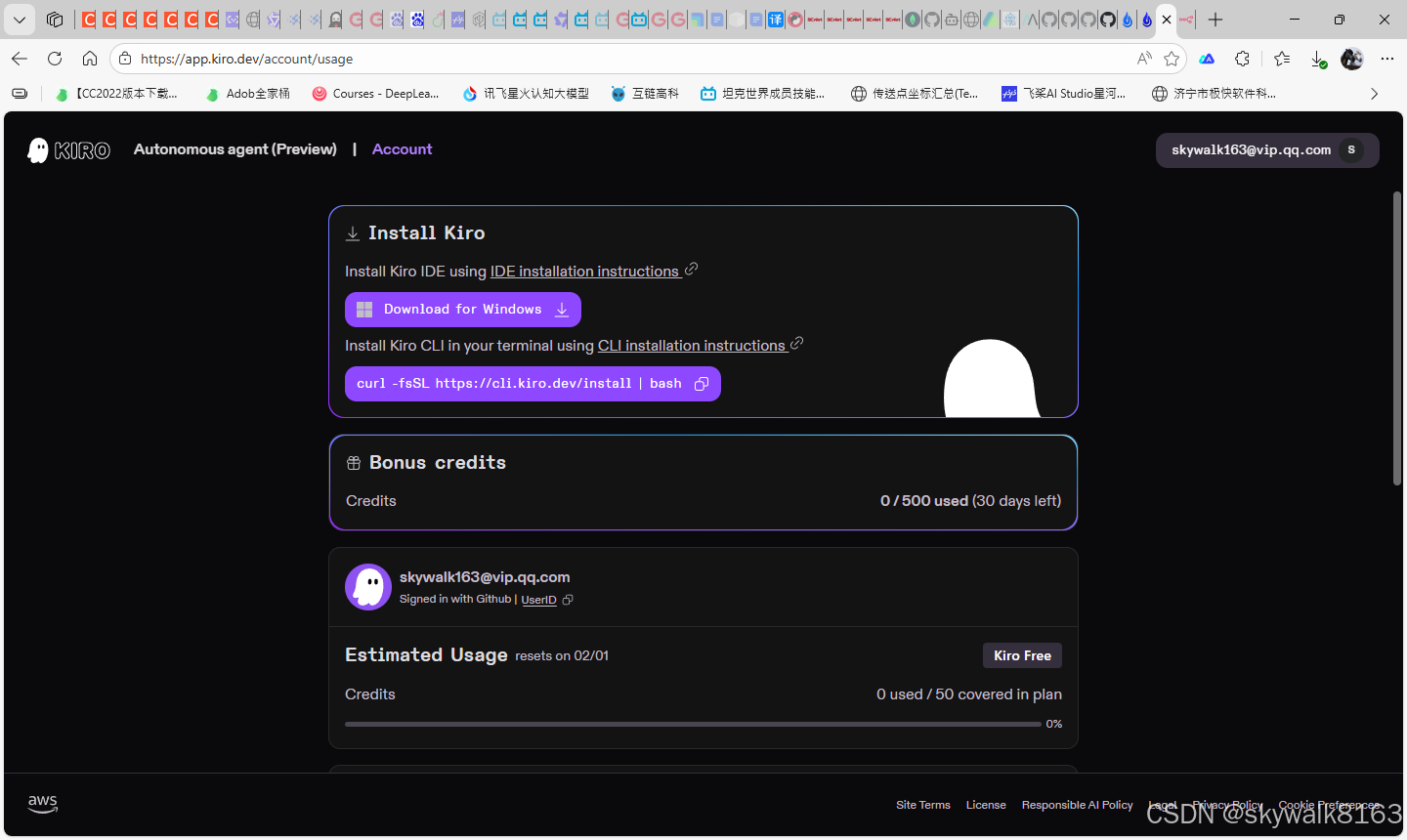Open the tab search chevron at top left

pos(19,20)
